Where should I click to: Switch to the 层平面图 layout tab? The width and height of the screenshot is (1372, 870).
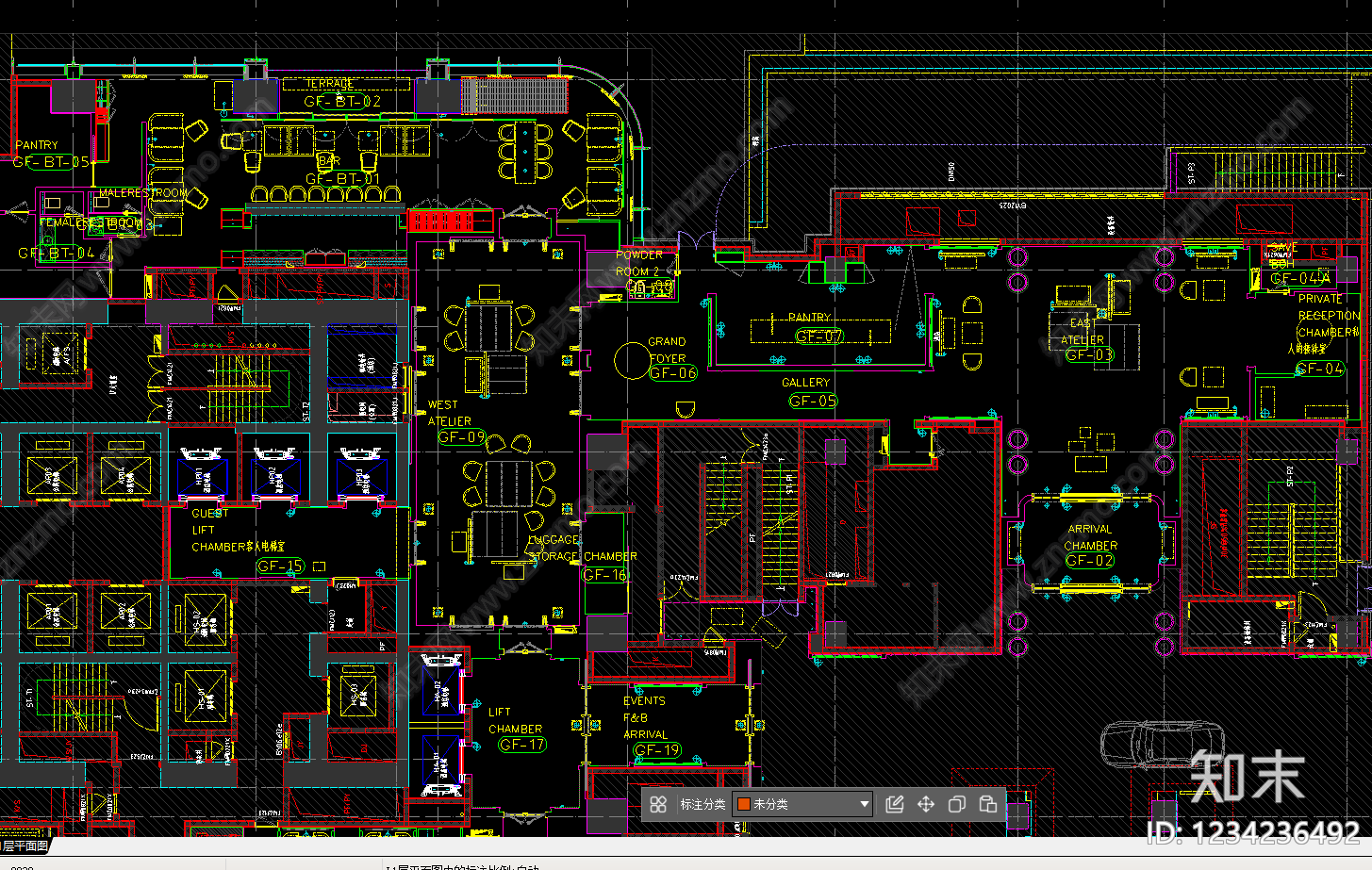pyautogui.click(x=25, y=845)
